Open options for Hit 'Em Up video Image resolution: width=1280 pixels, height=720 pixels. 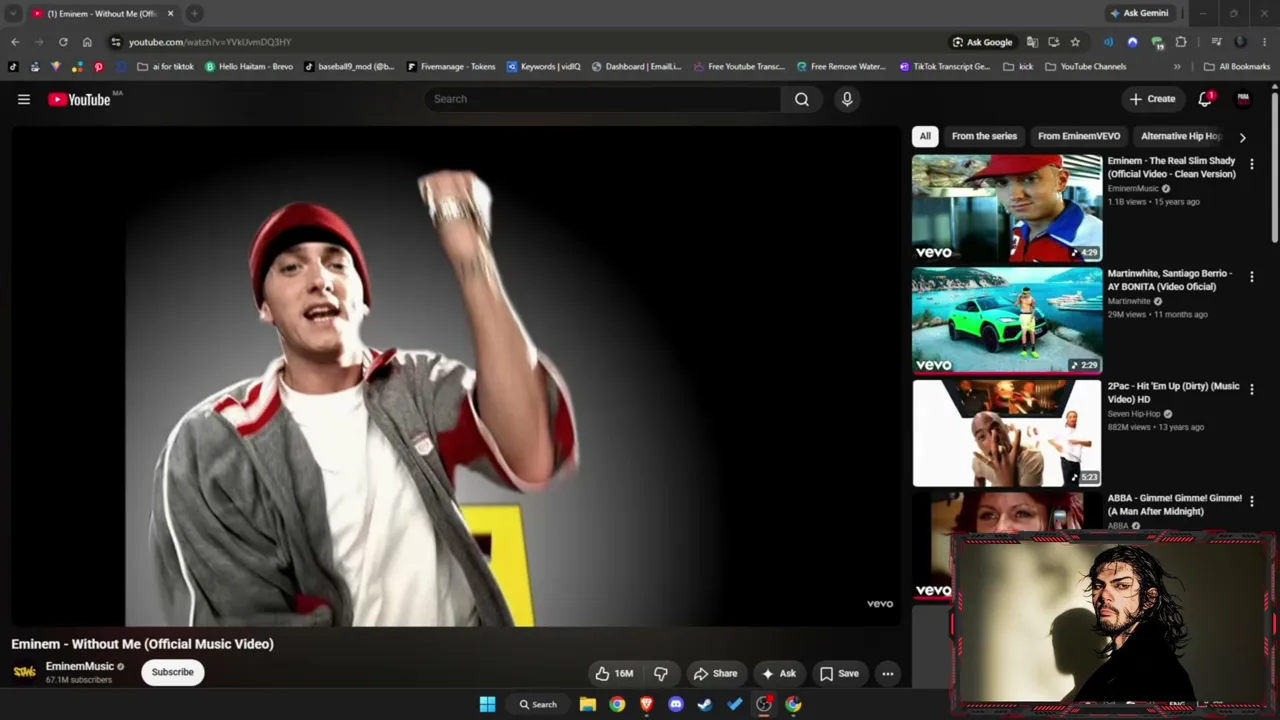click(1251, 389)
